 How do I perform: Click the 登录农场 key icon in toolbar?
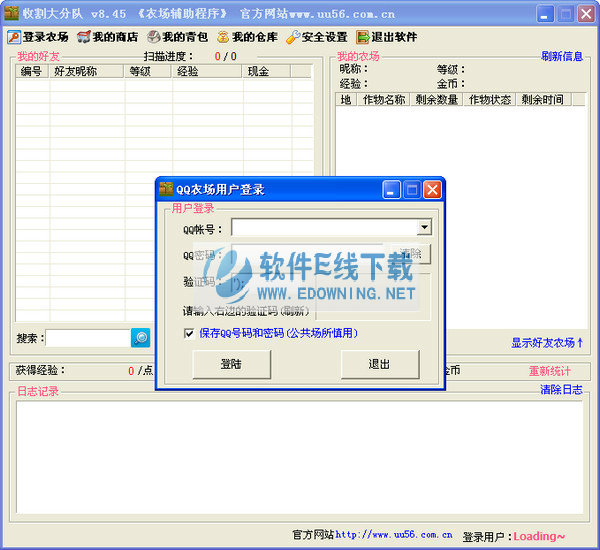(x=14, y=37)
